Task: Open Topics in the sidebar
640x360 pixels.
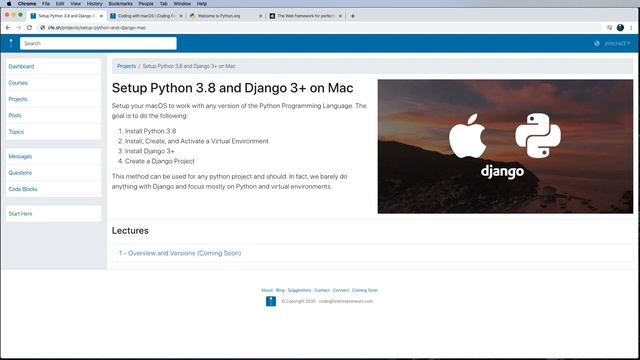Action: point(16,132)
